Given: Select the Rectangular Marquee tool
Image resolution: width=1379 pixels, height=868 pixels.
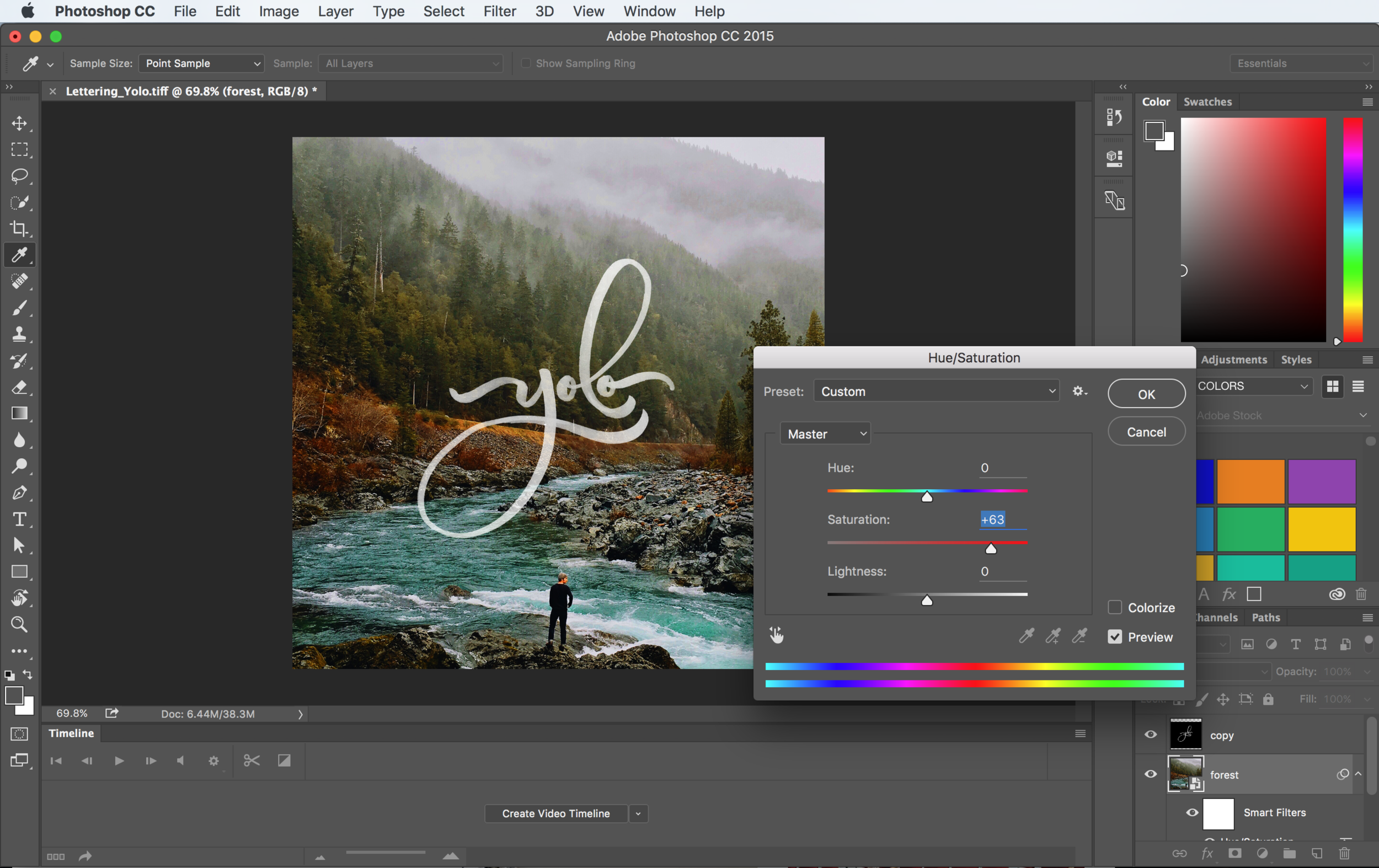Looking at the screenshot, I should pos(19,149).
